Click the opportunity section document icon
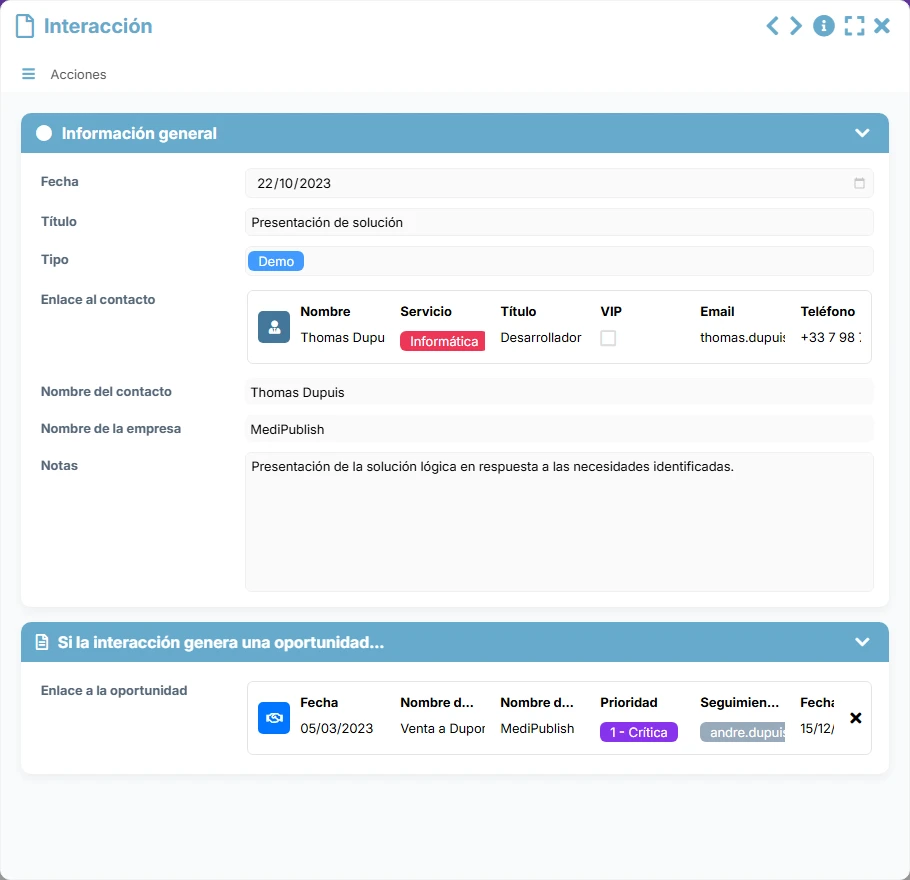The image size is (910, 880). tap(42, 642)
